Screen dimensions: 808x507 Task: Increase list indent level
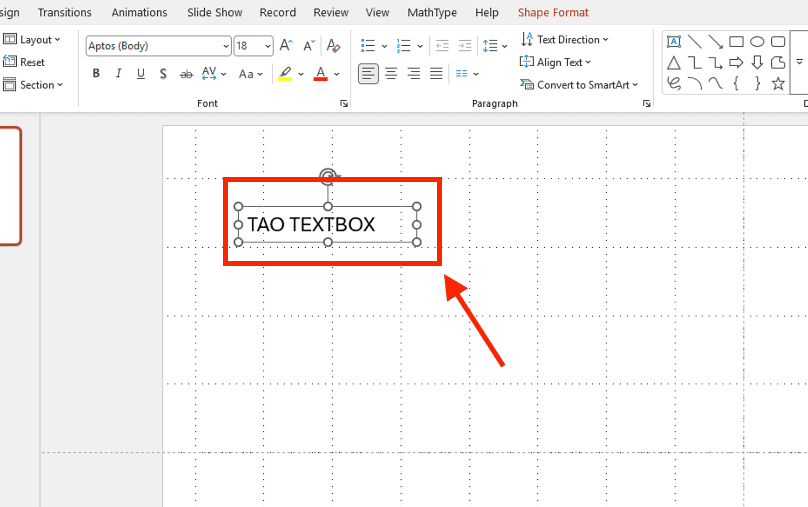pos(465,45)
